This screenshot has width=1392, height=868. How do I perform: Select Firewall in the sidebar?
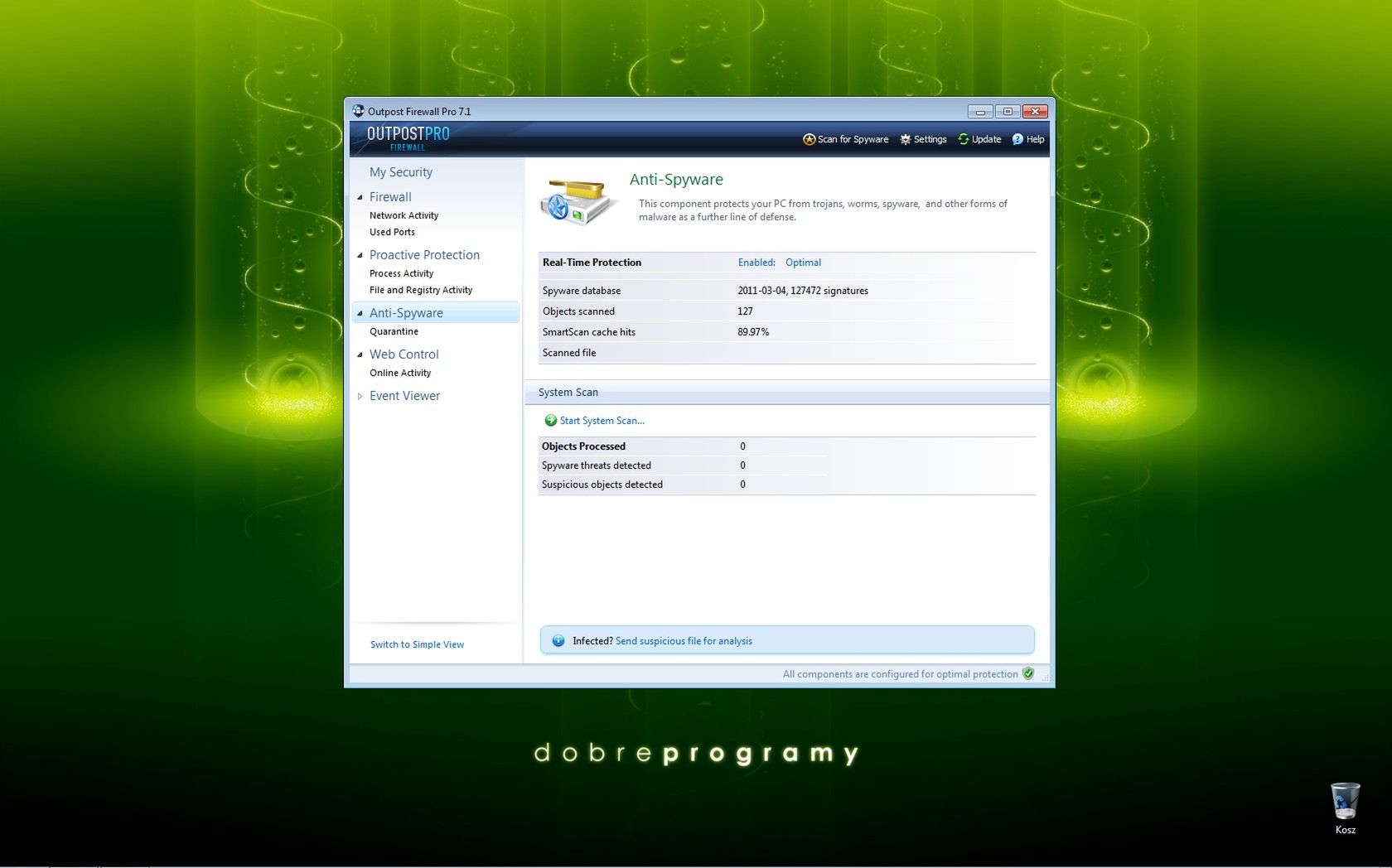click(x=390, y=197)
